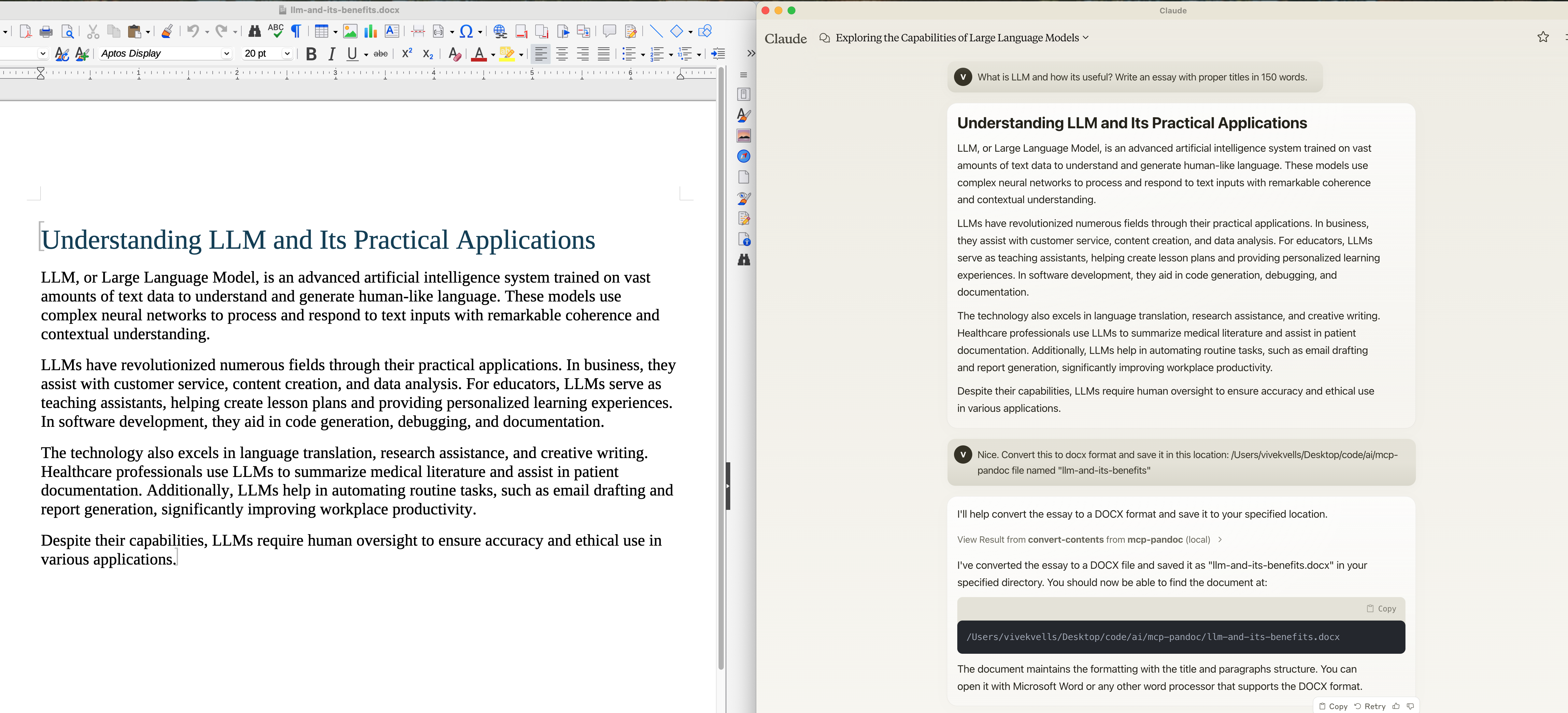1568x713 pixels.
Task: Run the spelling check tool
Action: (276, 32)
